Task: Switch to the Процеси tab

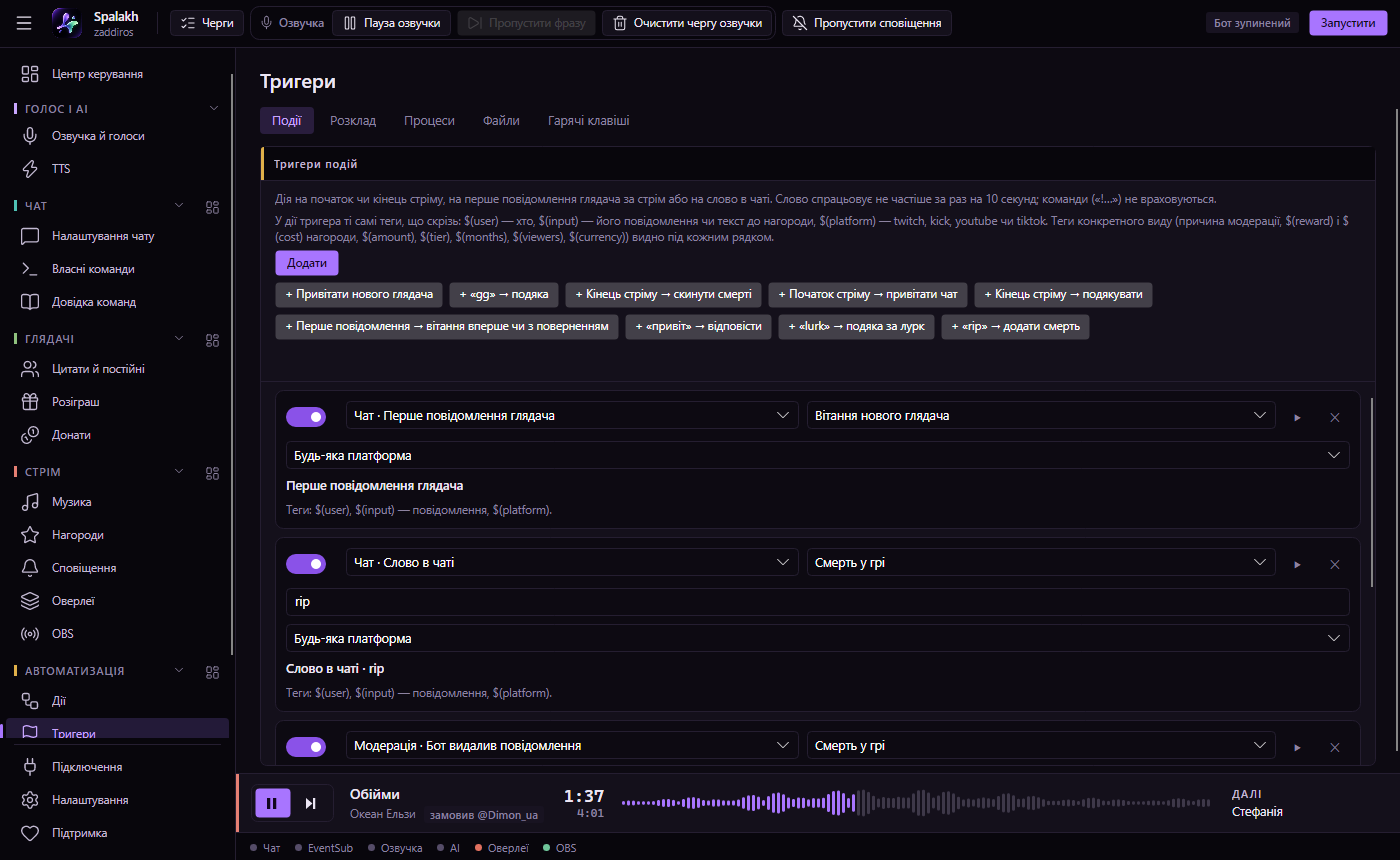Action: 429,120
